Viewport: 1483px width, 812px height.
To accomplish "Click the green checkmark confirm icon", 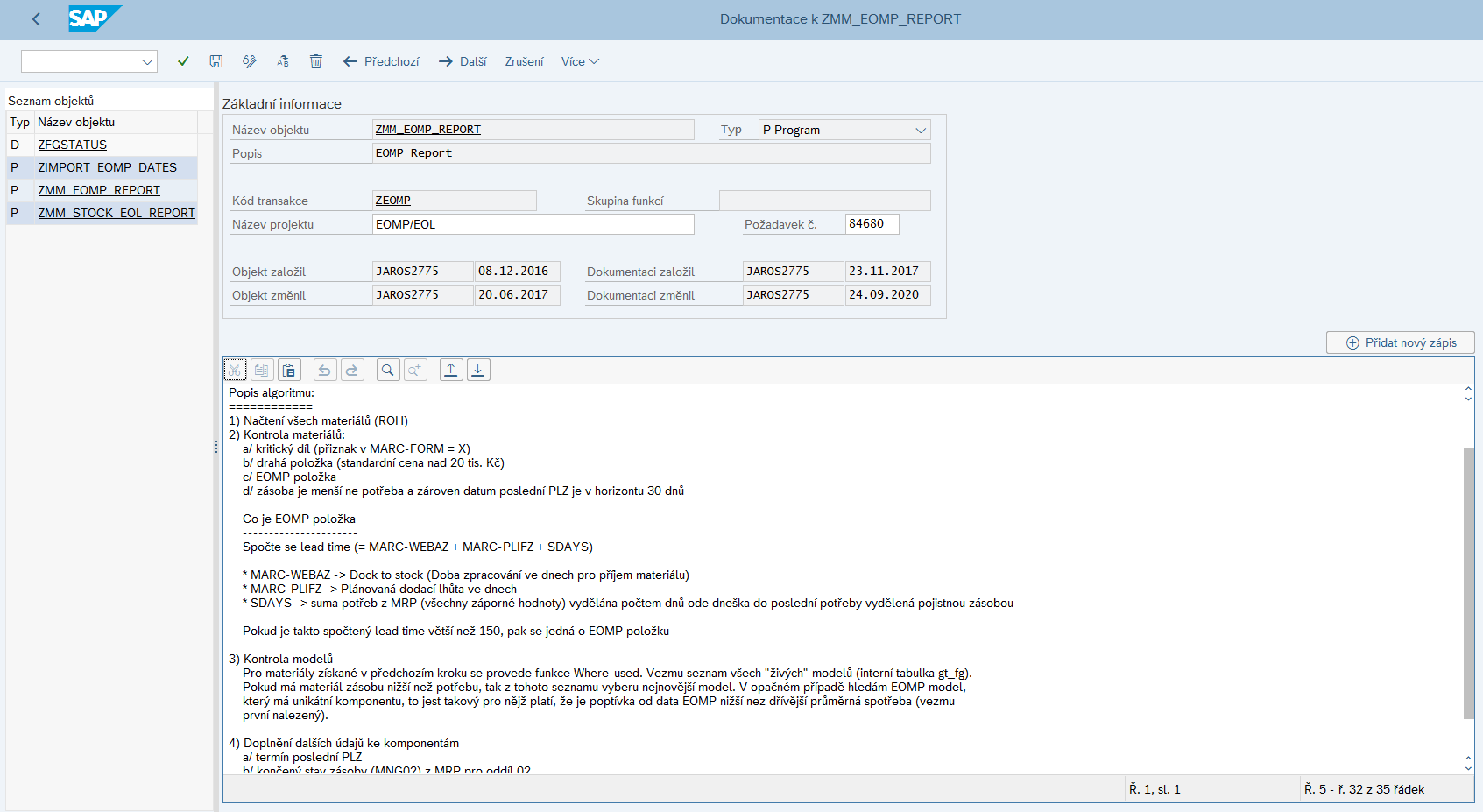I will 183,61.
